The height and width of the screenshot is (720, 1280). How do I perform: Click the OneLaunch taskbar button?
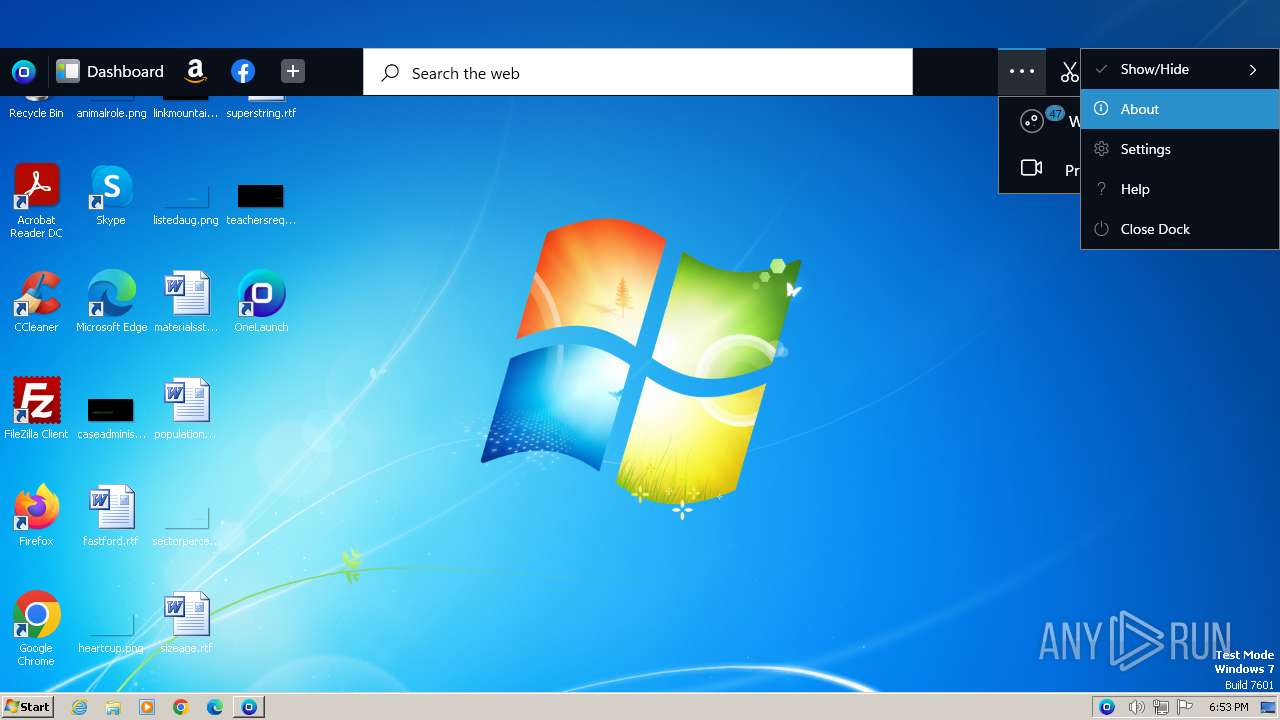[249, 707]
